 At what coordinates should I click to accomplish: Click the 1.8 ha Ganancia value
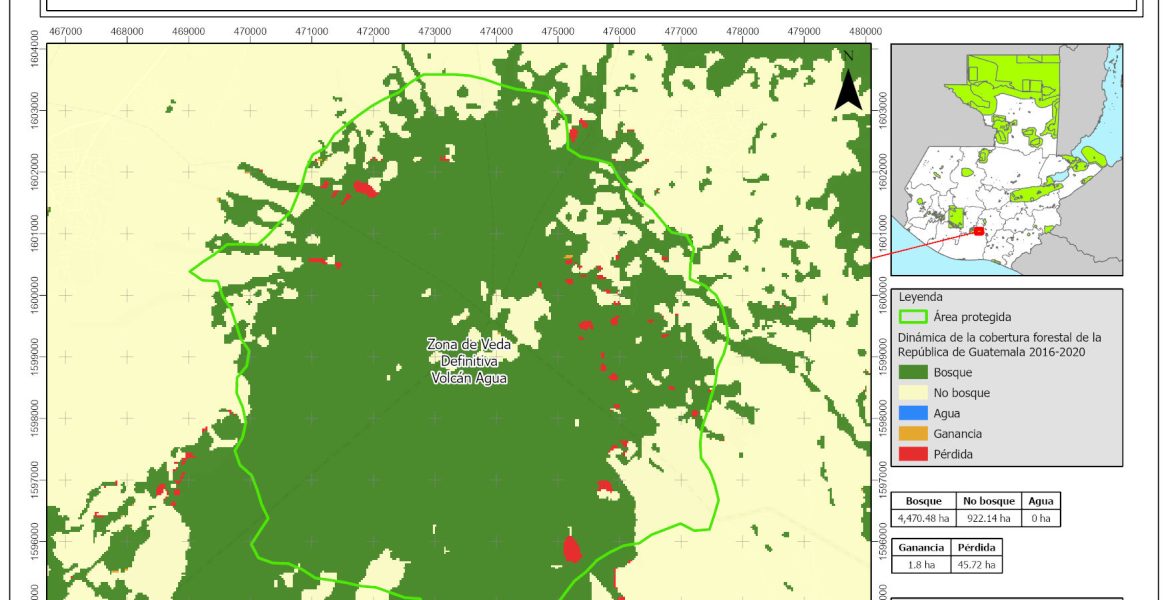coord(921,565)
